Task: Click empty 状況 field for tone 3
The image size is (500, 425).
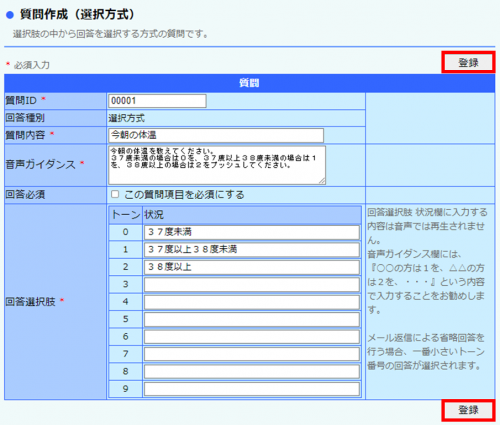Action: pyautogui.click(x=252, y=285)
